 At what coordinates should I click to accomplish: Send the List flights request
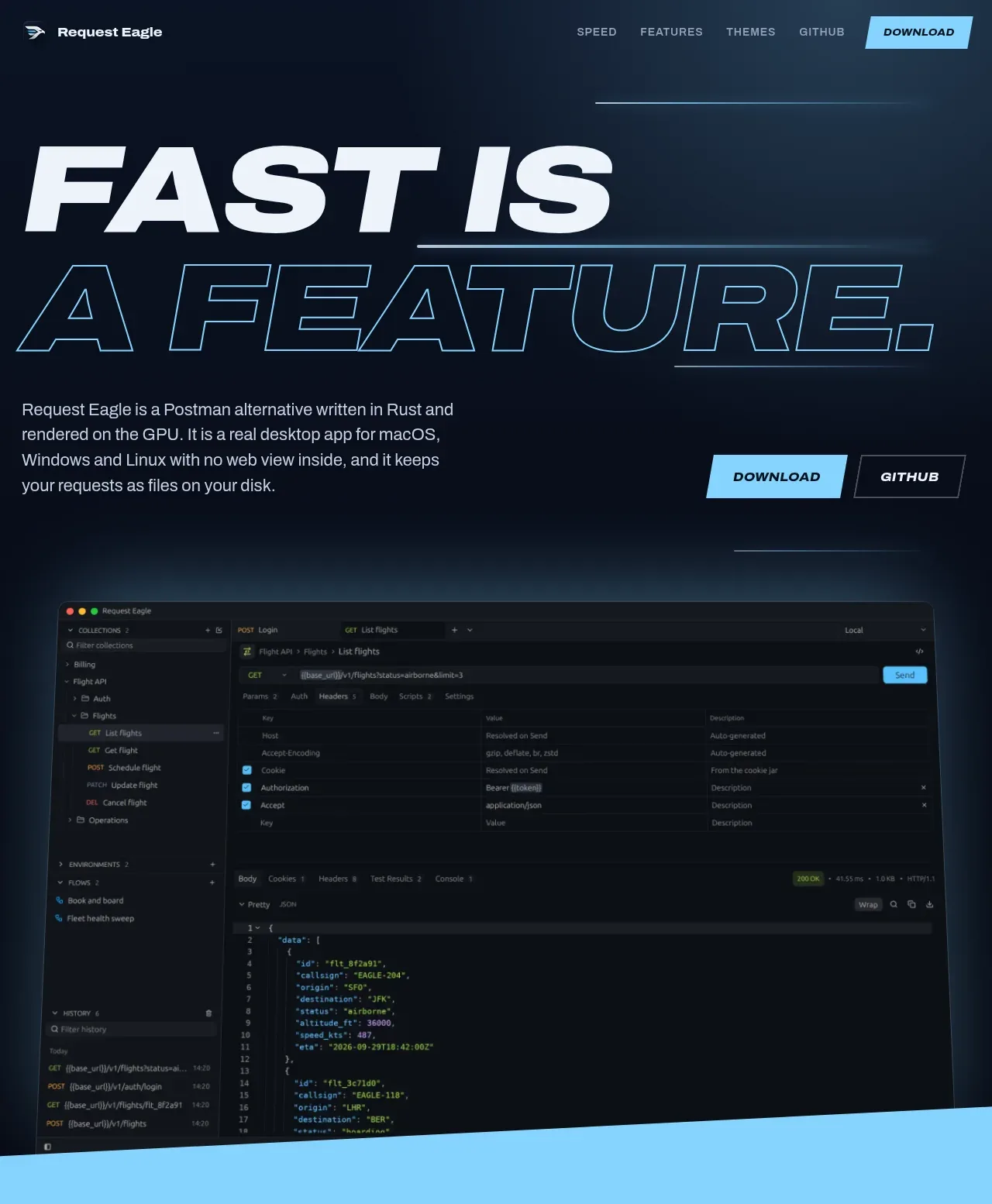pos(904,675)
